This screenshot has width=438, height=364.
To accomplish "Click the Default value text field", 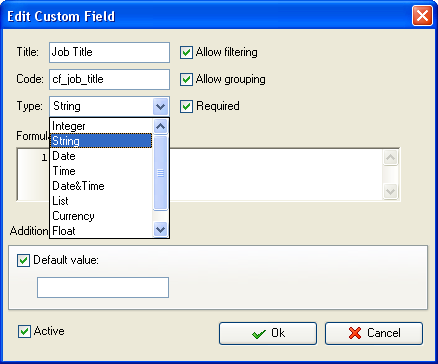I will (103, 287).
